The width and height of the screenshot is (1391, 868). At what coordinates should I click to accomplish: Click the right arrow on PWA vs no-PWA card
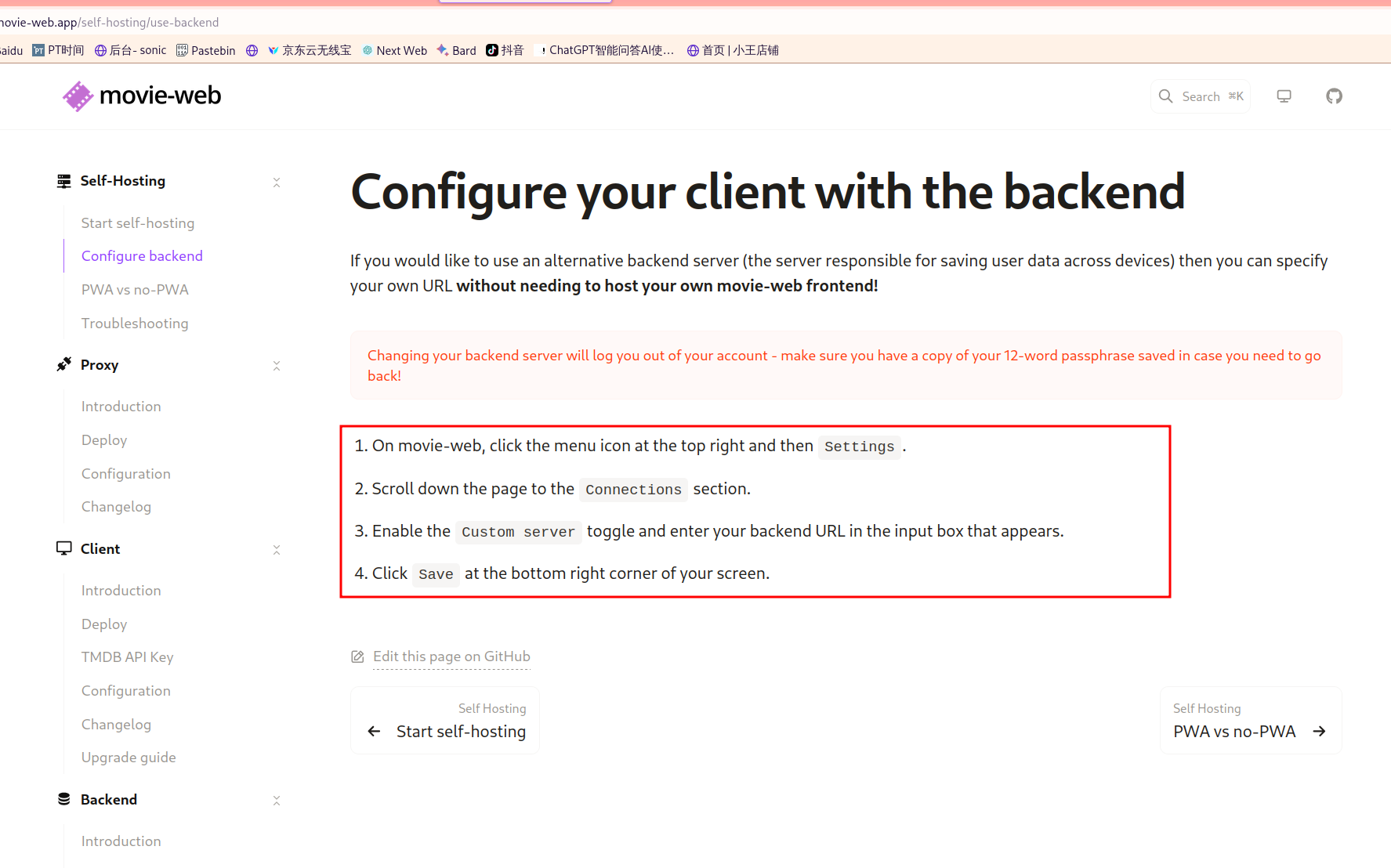click(1320, 731)
